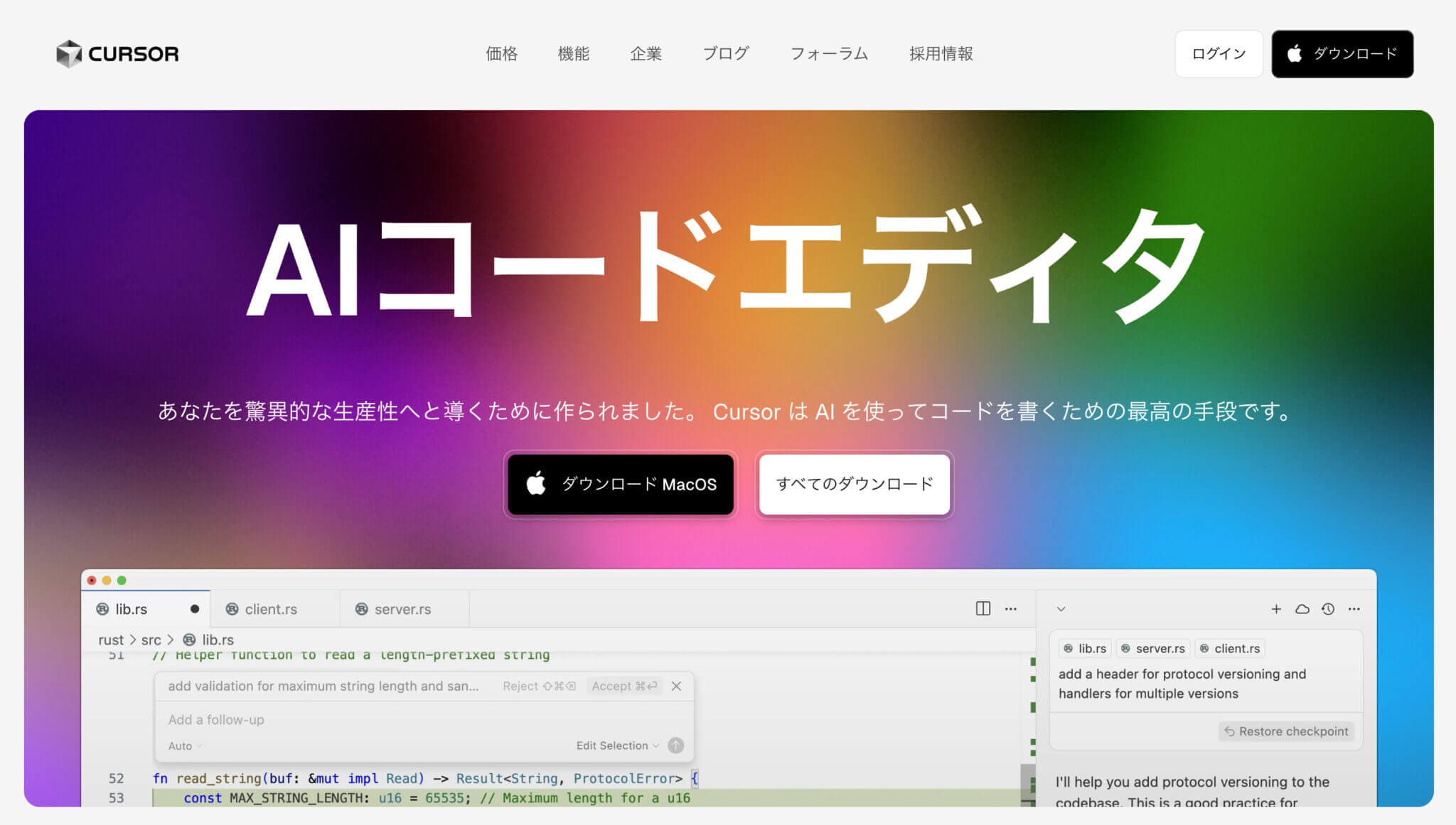Click the cloud icon in chat panel

click(x=1302, y=609)
